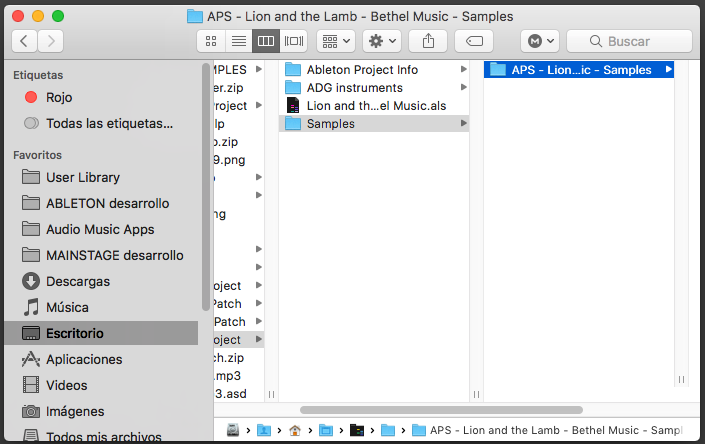Viewport: 705px width, 444px height.
Task: Click the Buscar search field
Action: click(629, 41)
